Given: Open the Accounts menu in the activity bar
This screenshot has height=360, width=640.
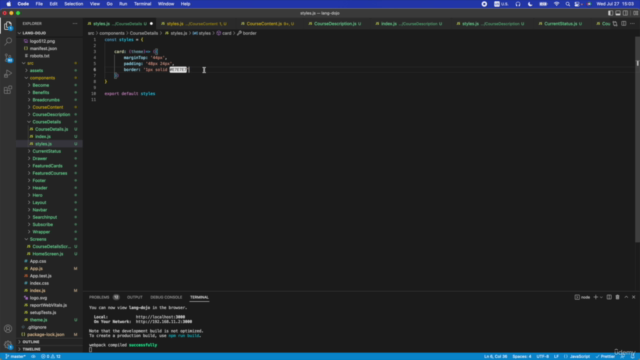Looking at the screenshot, I should click(x=8, y=329).
